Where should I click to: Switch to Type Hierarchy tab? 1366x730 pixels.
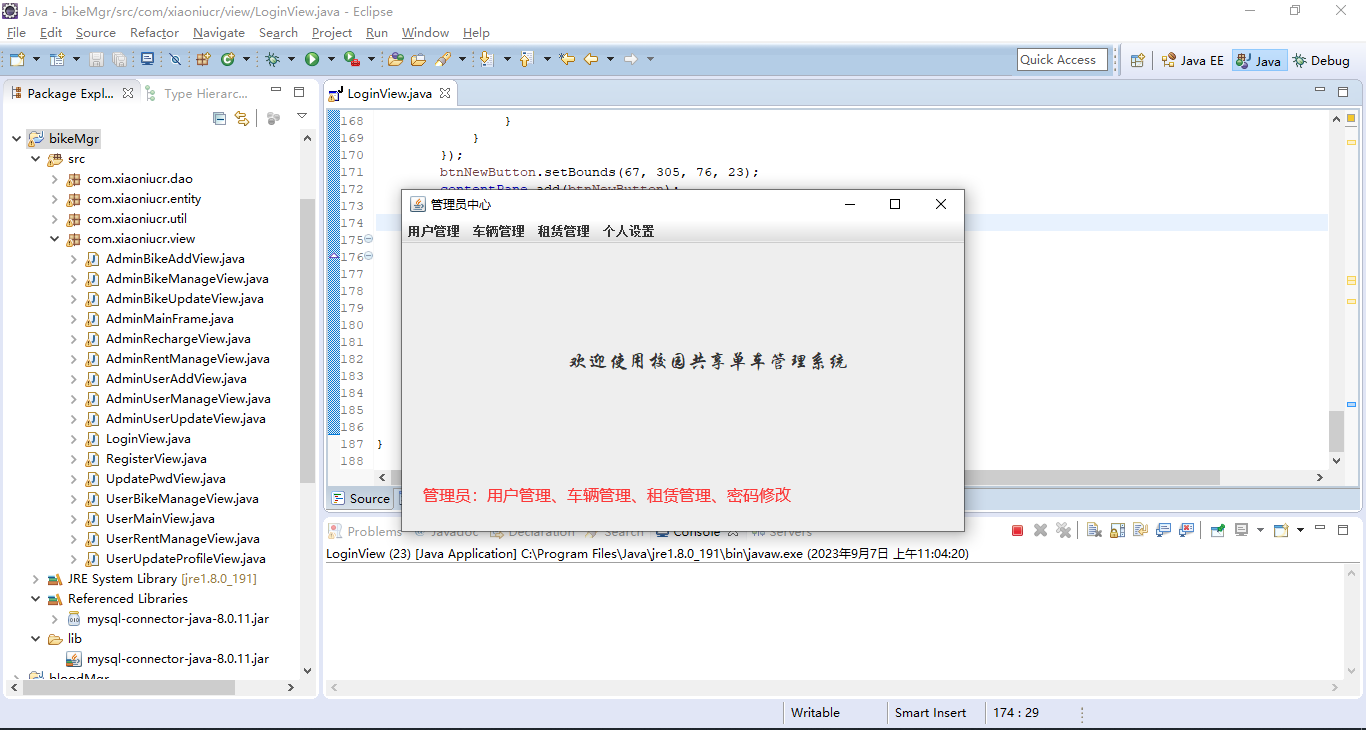coord(197,93)
